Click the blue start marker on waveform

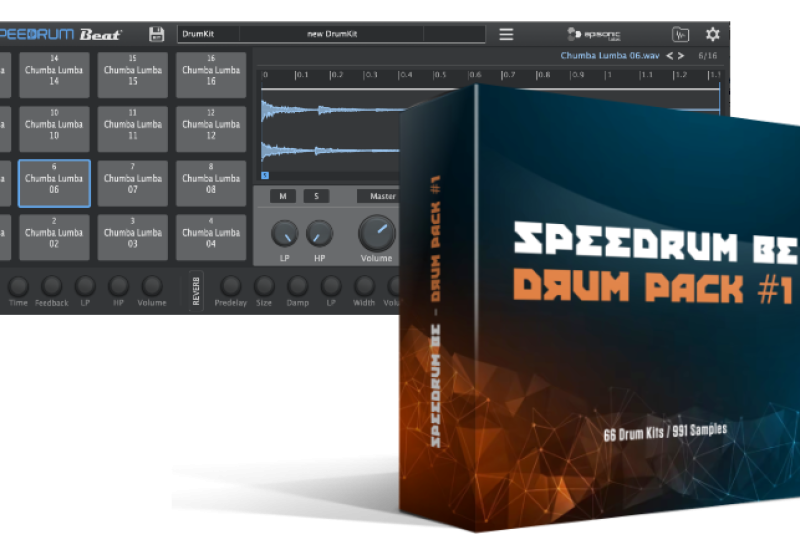[x=265, y=174]
